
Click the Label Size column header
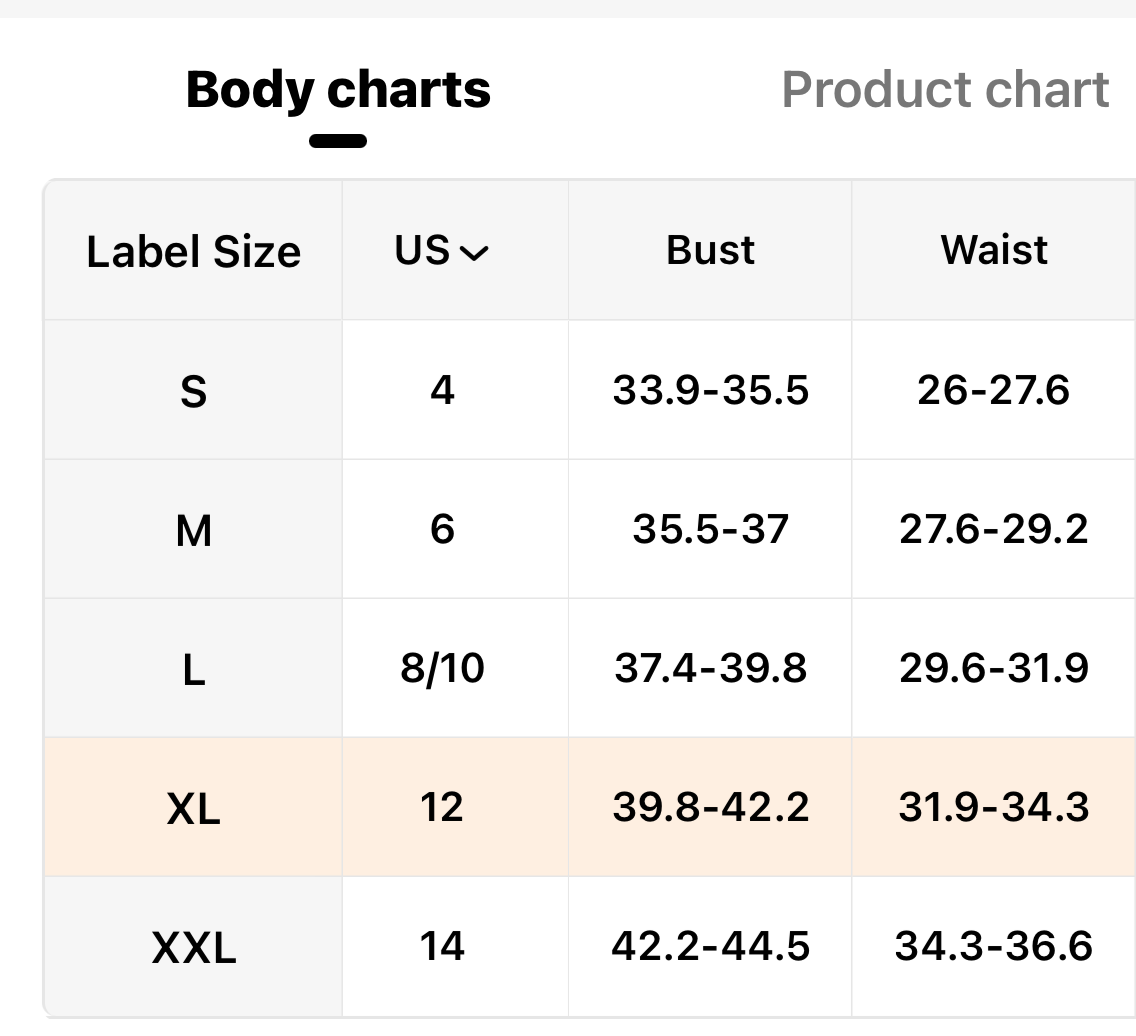coord(193,251)
